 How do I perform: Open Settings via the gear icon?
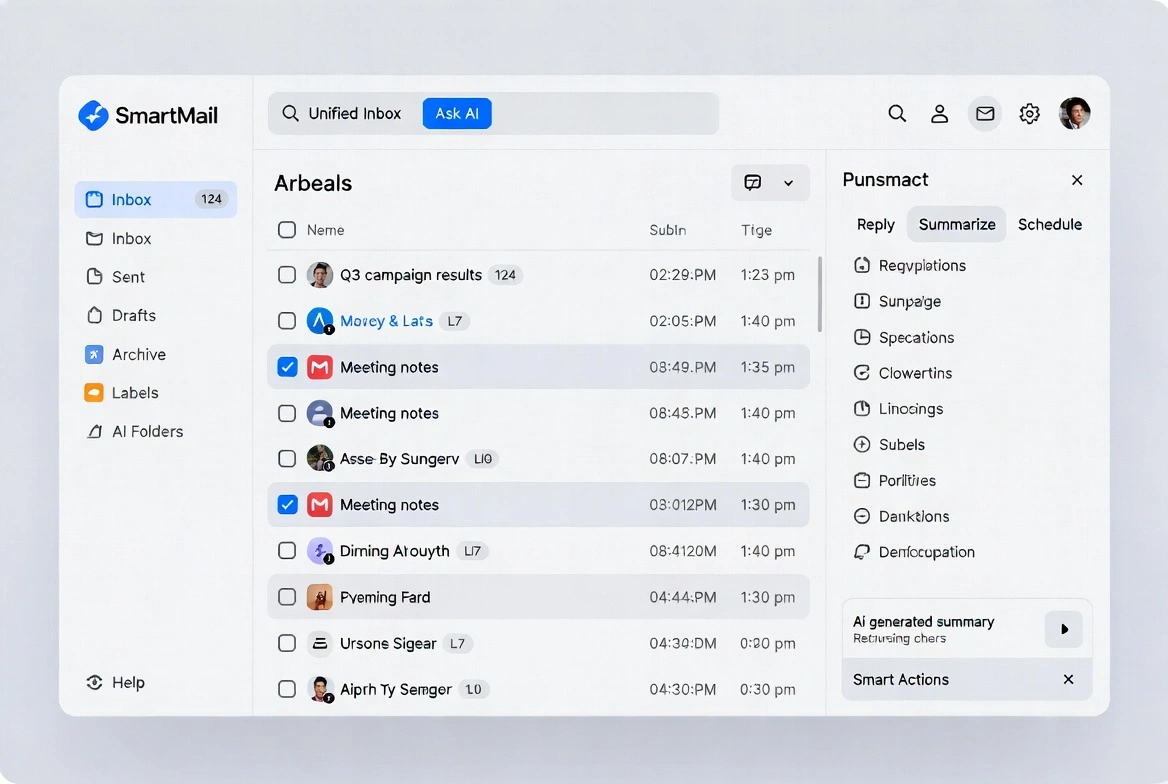1029,113
